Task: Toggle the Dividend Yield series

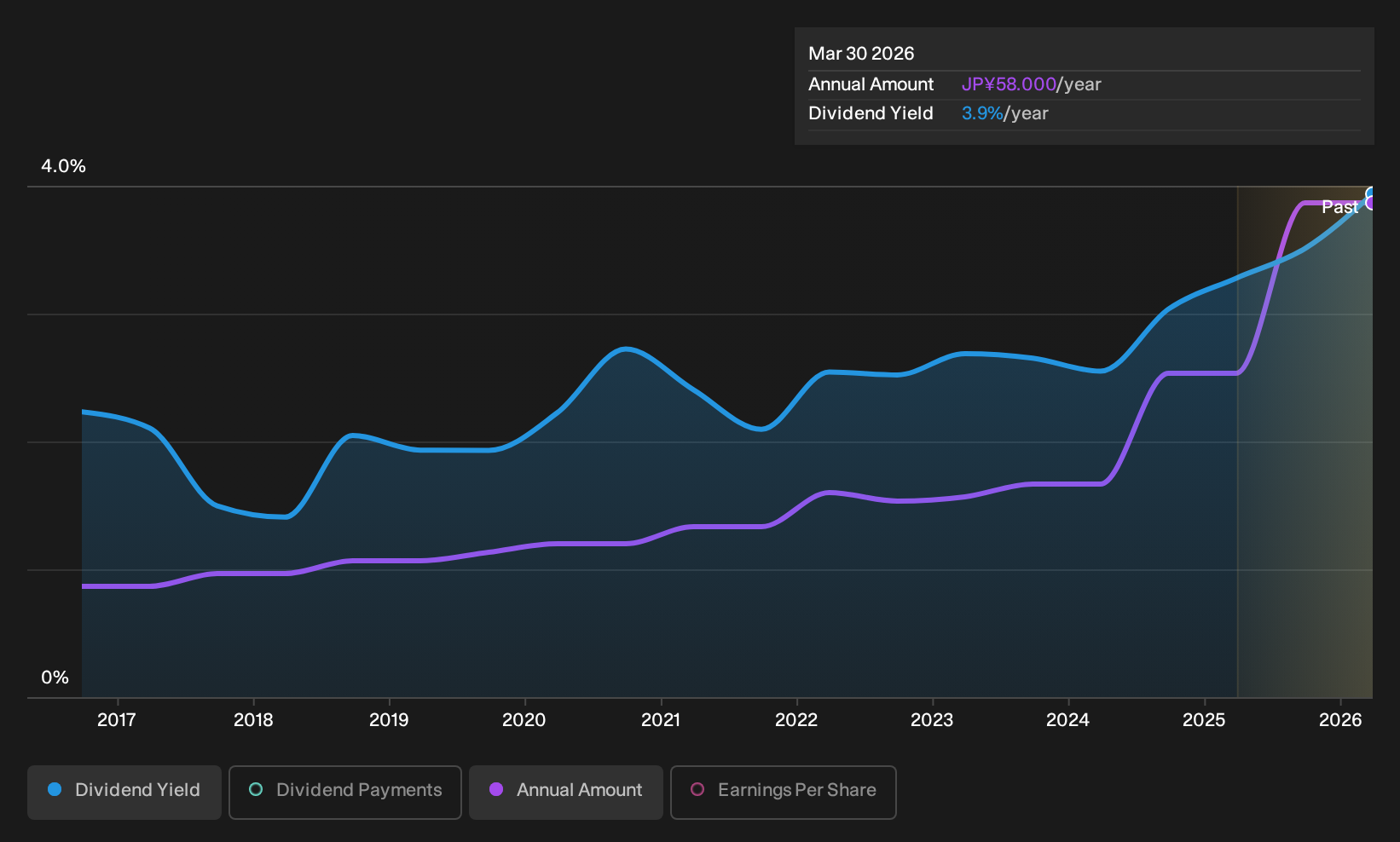Action: (x=124, y=793)
